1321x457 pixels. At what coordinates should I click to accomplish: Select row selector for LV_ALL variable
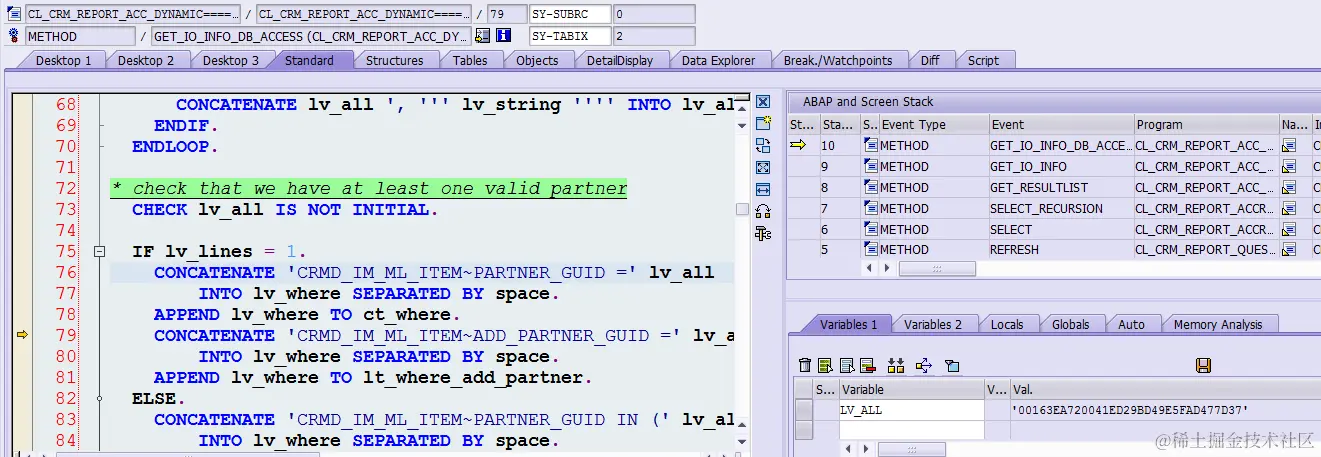803,410
